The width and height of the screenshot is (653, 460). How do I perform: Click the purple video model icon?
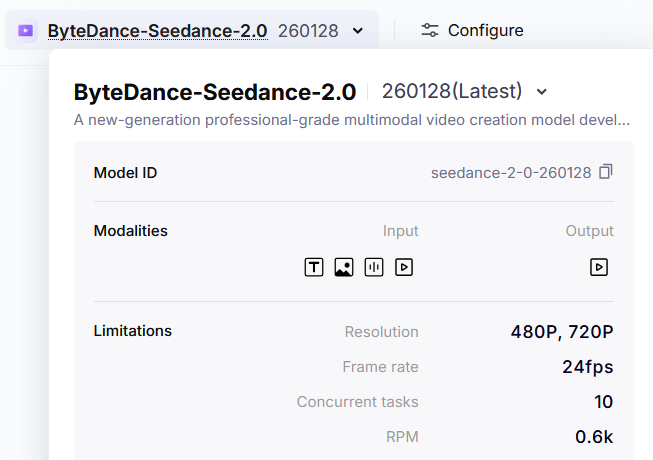point(25,30)
